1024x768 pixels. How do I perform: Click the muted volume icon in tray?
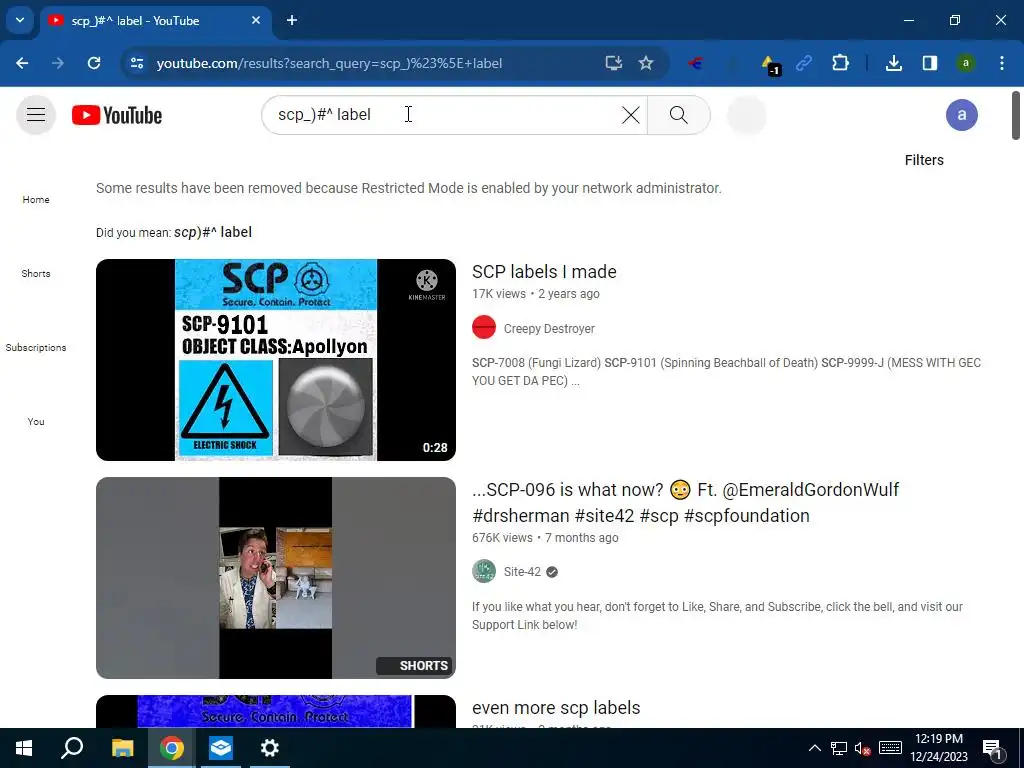[x=863, y=748]
